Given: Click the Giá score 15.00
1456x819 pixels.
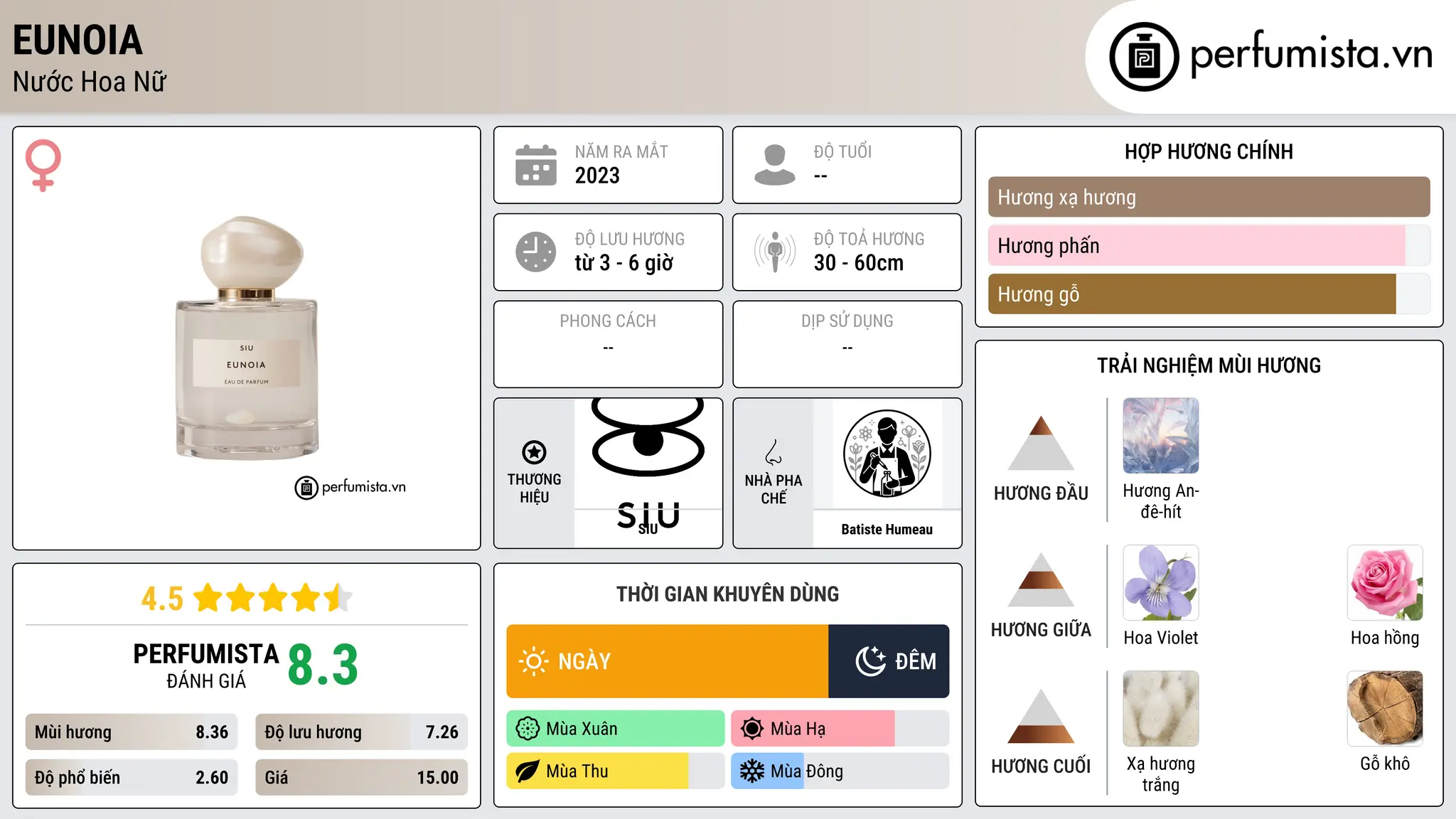Looking at the screenshot, I should point(361,778).
